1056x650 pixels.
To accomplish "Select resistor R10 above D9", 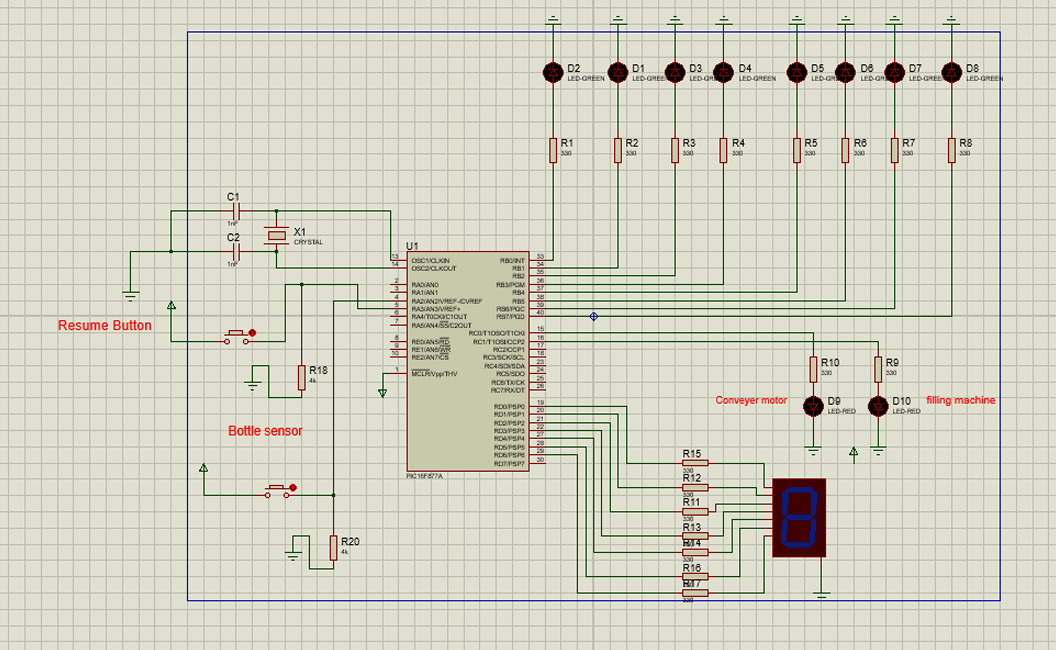I will [814, 370].
